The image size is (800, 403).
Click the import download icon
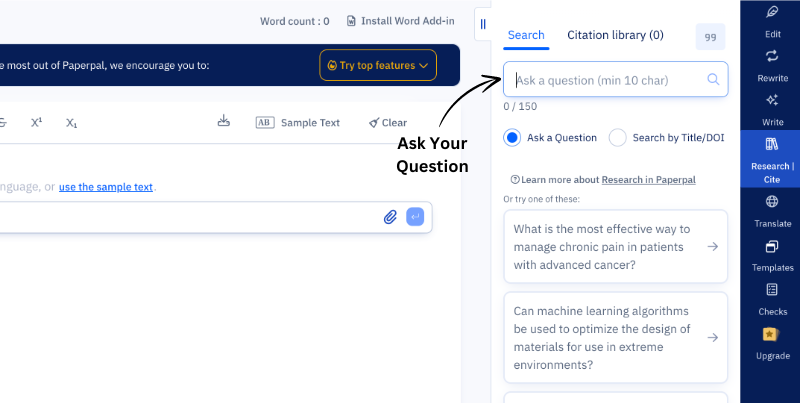[223, 121]
